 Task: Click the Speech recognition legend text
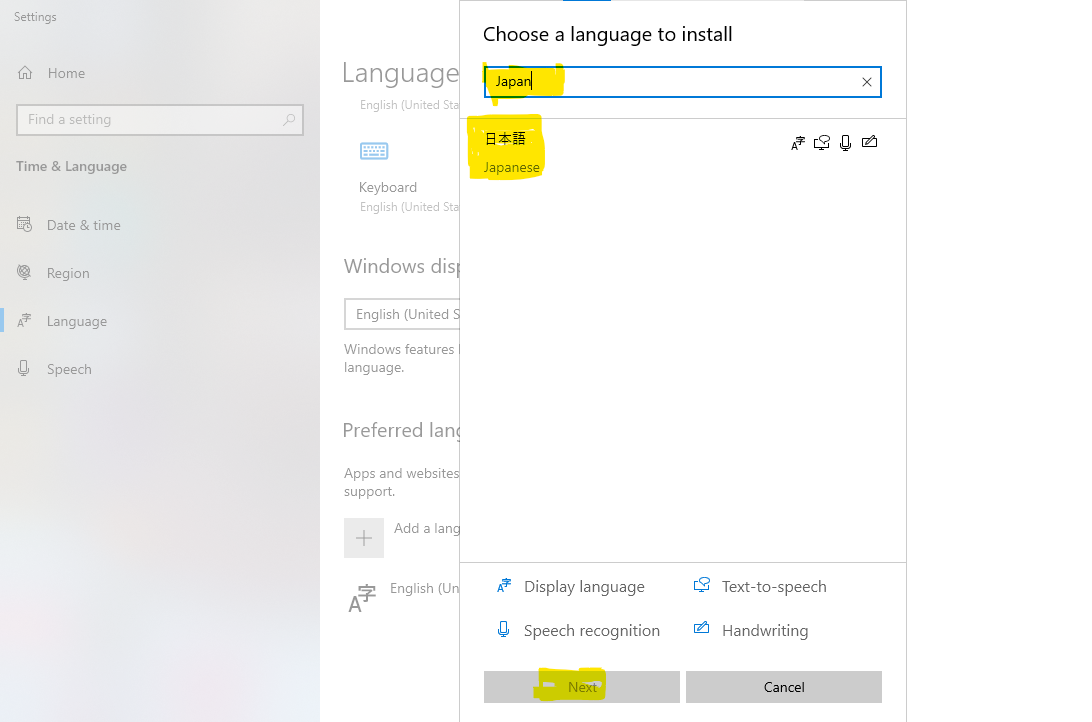click(592, 631)
